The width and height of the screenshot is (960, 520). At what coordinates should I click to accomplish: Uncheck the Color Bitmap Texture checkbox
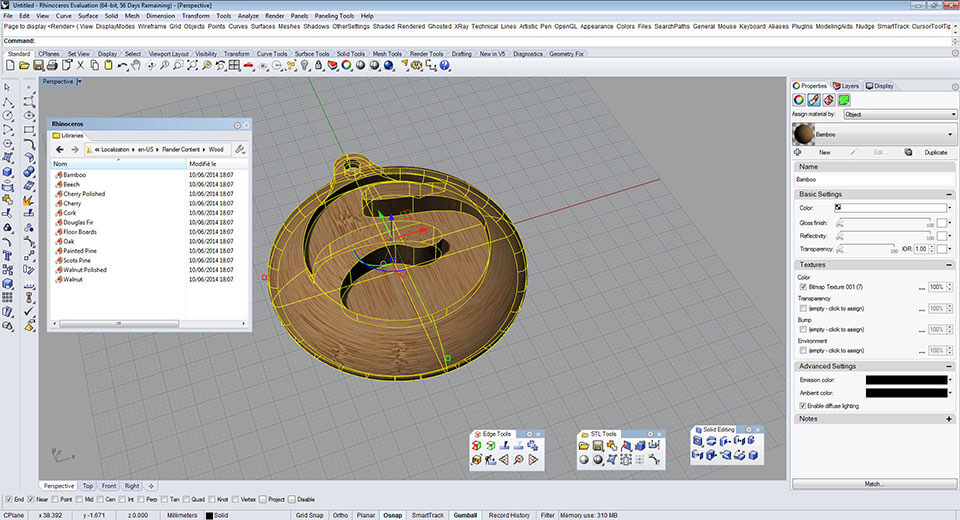(x=804, y=287)
